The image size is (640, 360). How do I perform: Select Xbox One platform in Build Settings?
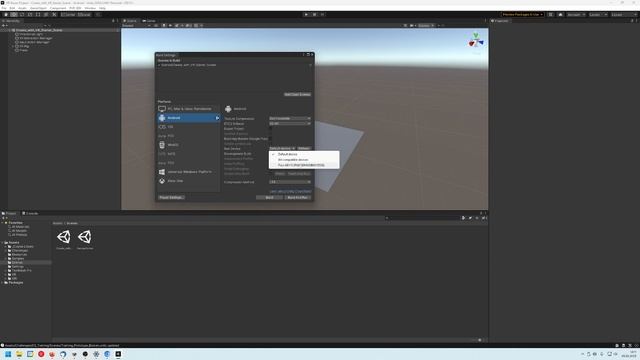[x=189, y=180]
